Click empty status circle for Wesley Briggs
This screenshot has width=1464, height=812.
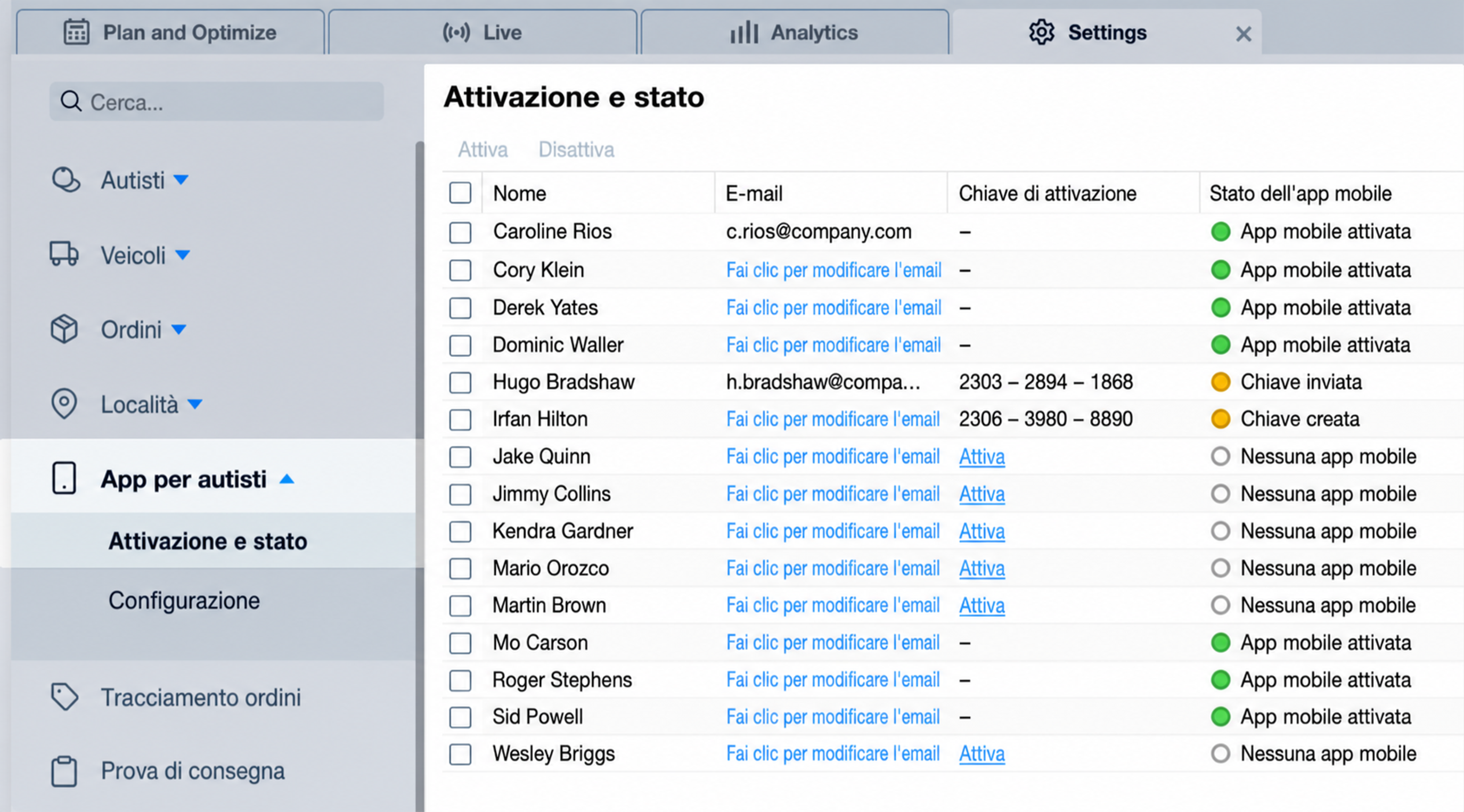click(1220, 754)
